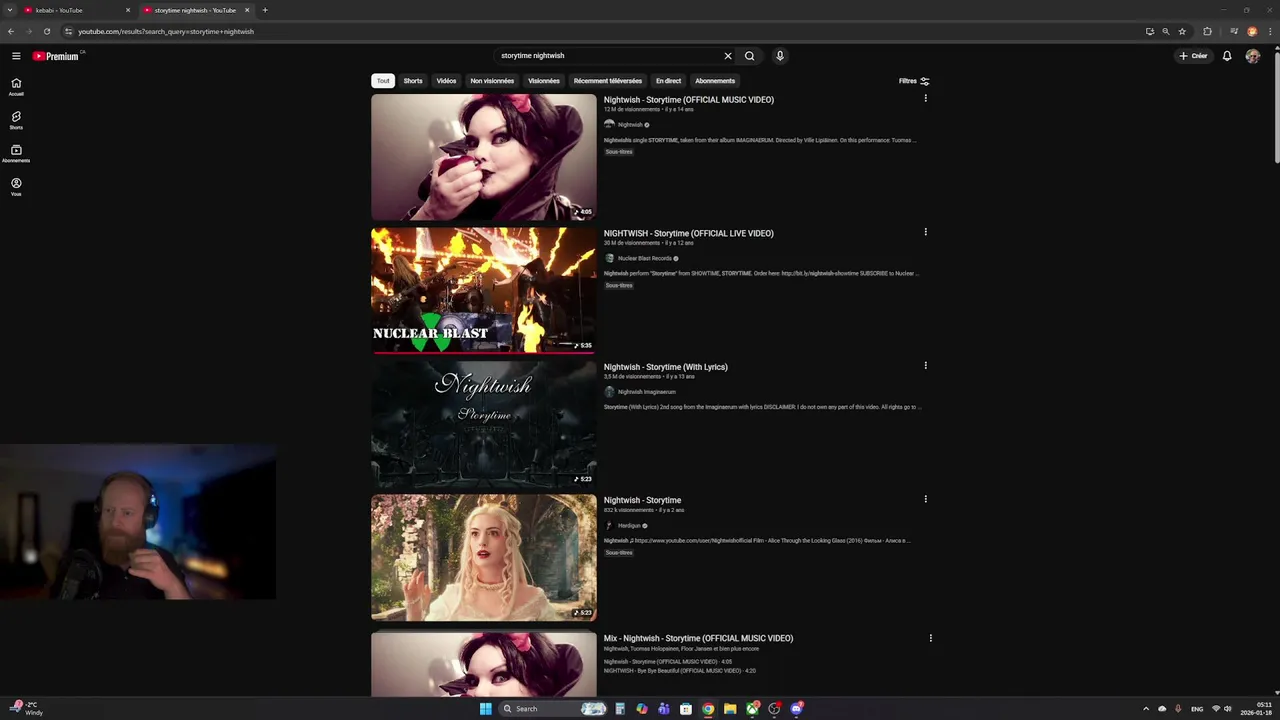Open Chrome media controls icon

[x=1234, y=31]
